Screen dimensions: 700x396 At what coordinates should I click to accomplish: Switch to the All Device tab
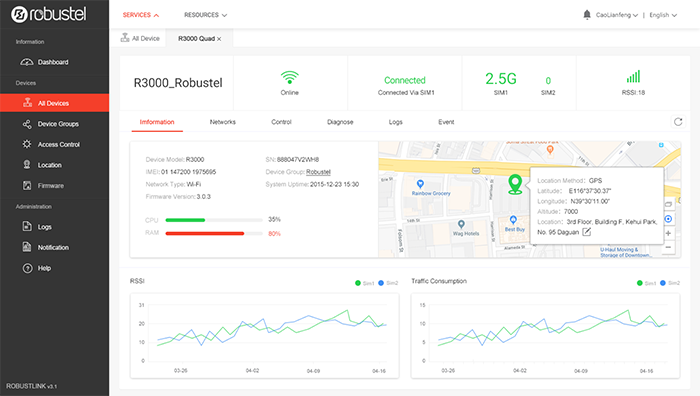pos(140,38)
